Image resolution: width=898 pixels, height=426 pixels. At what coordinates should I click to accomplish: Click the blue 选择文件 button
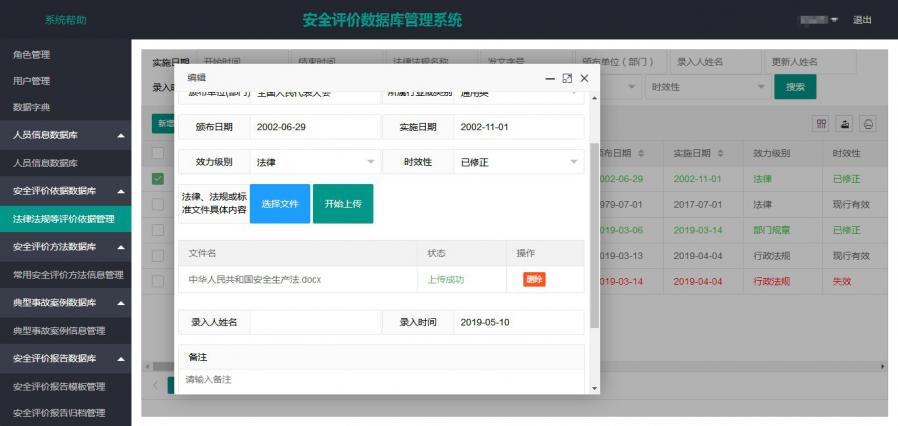tap(280, 203)
